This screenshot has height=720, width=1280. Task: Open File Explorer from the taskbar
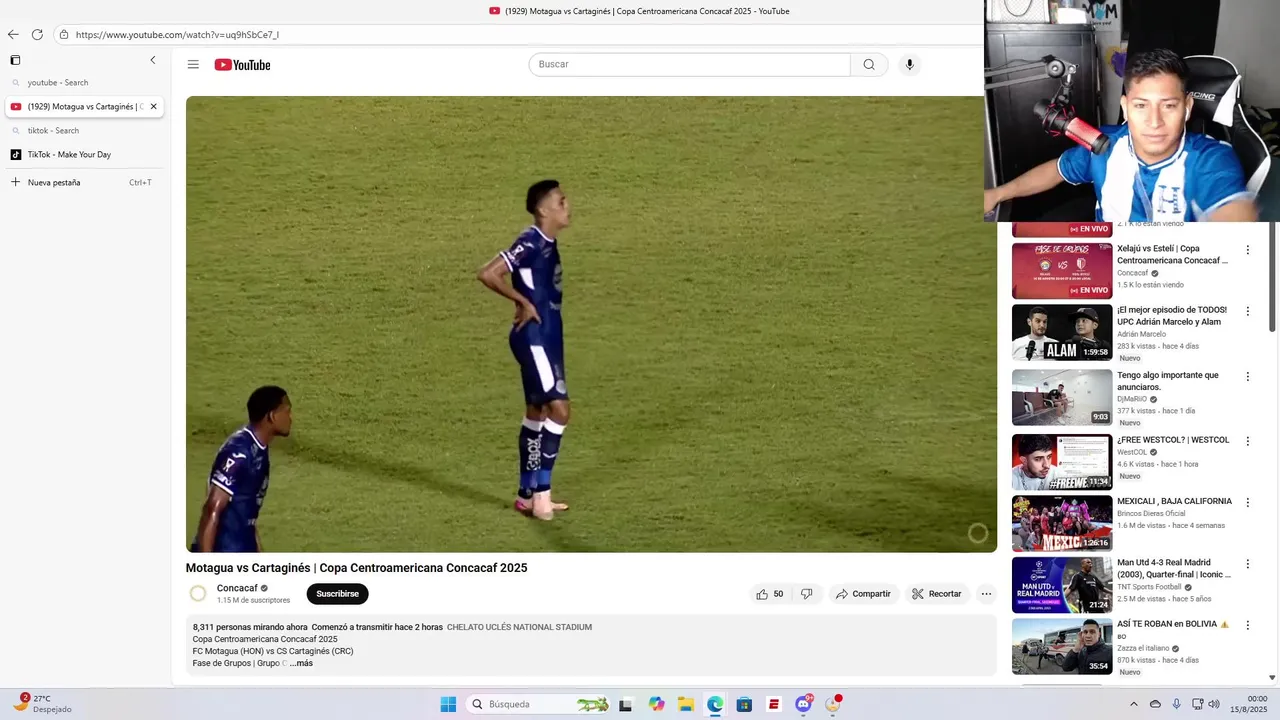click(x=685, y=704)
